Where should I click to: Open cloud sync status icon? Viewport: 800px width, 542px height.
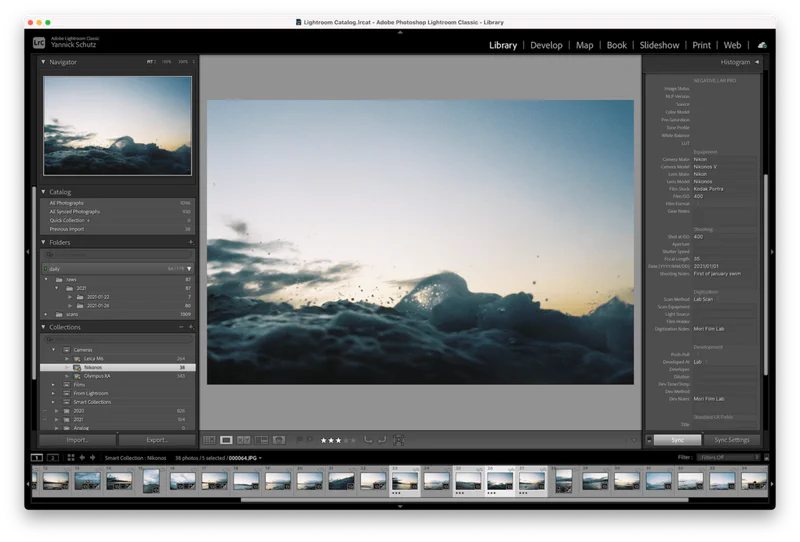tap(762, 45)
